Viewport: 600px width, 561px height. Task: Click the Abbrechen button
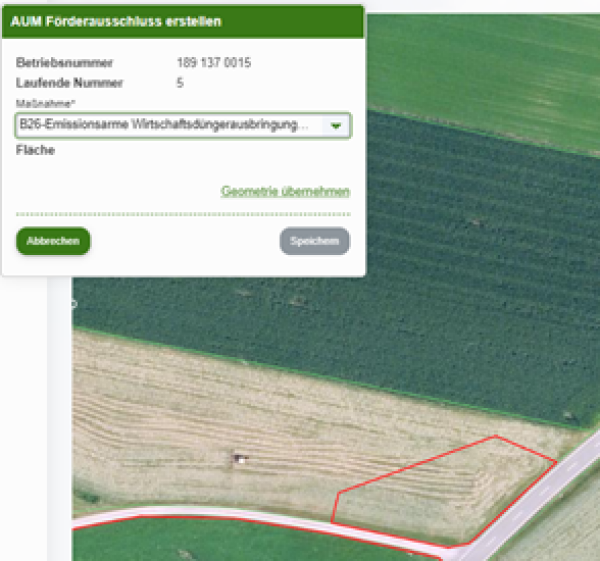[53, 241]
